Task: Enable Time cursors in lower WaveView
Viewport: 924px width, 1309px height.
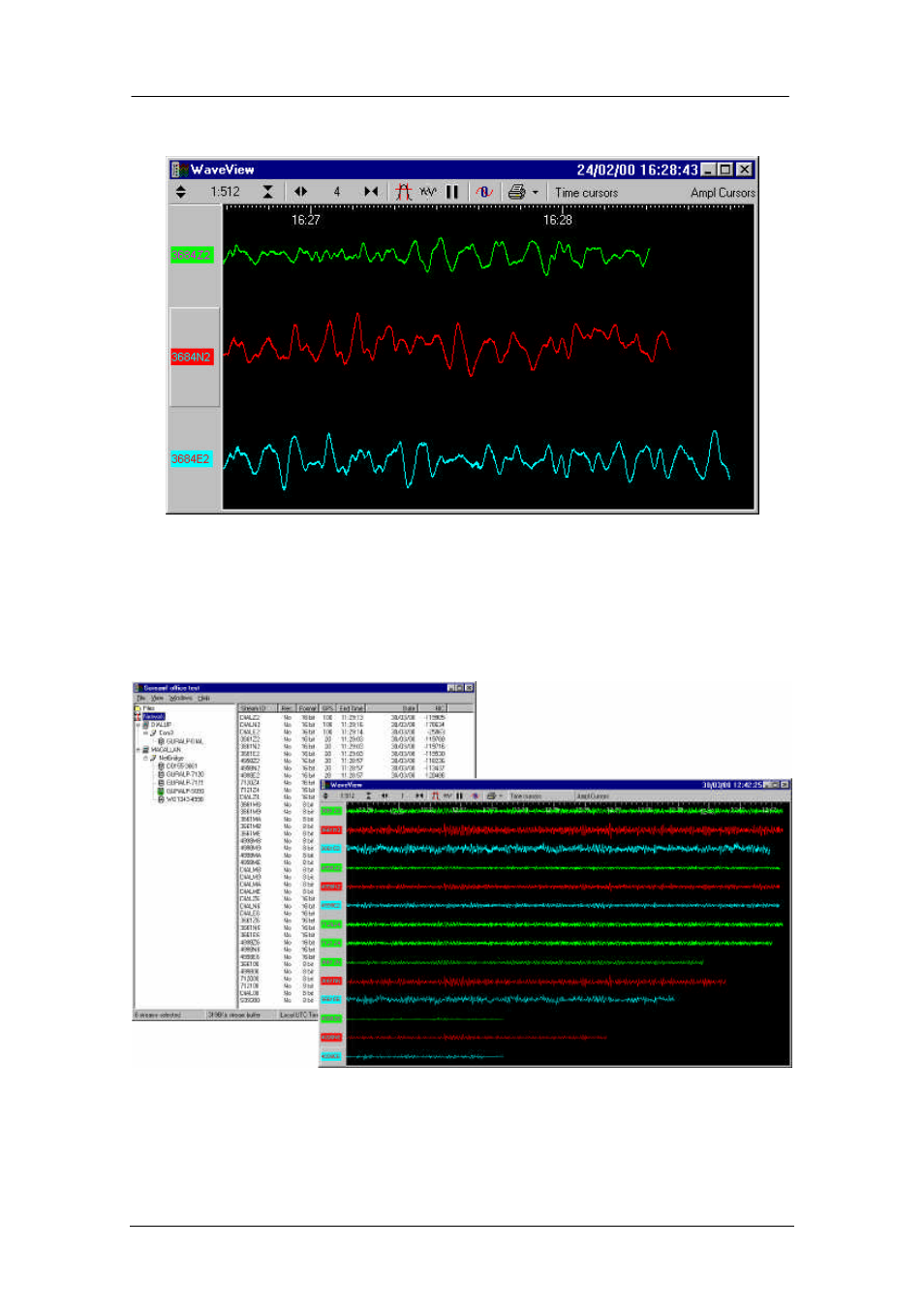Action: click(526, 796)
